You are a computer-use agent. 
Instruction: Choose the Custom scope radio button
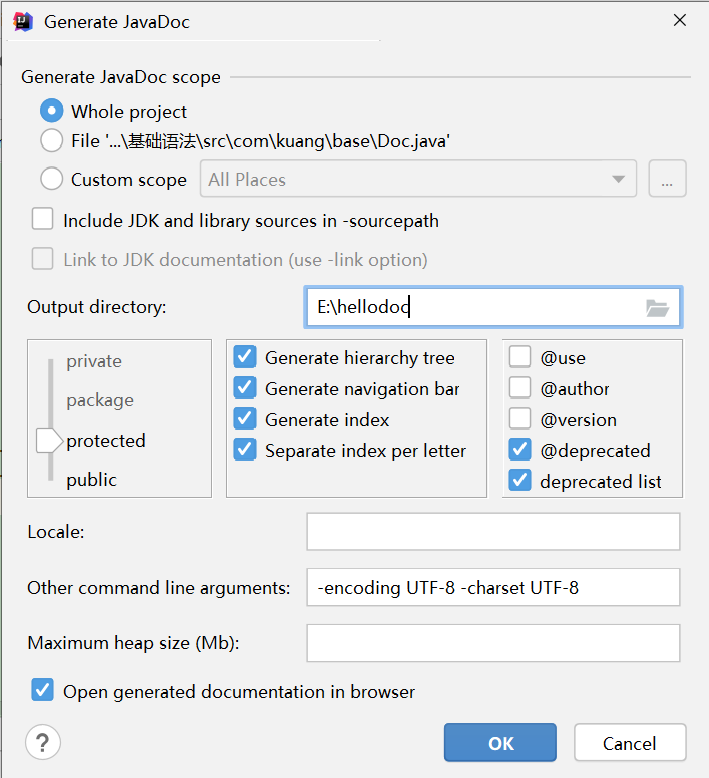[x=51, y=180]
